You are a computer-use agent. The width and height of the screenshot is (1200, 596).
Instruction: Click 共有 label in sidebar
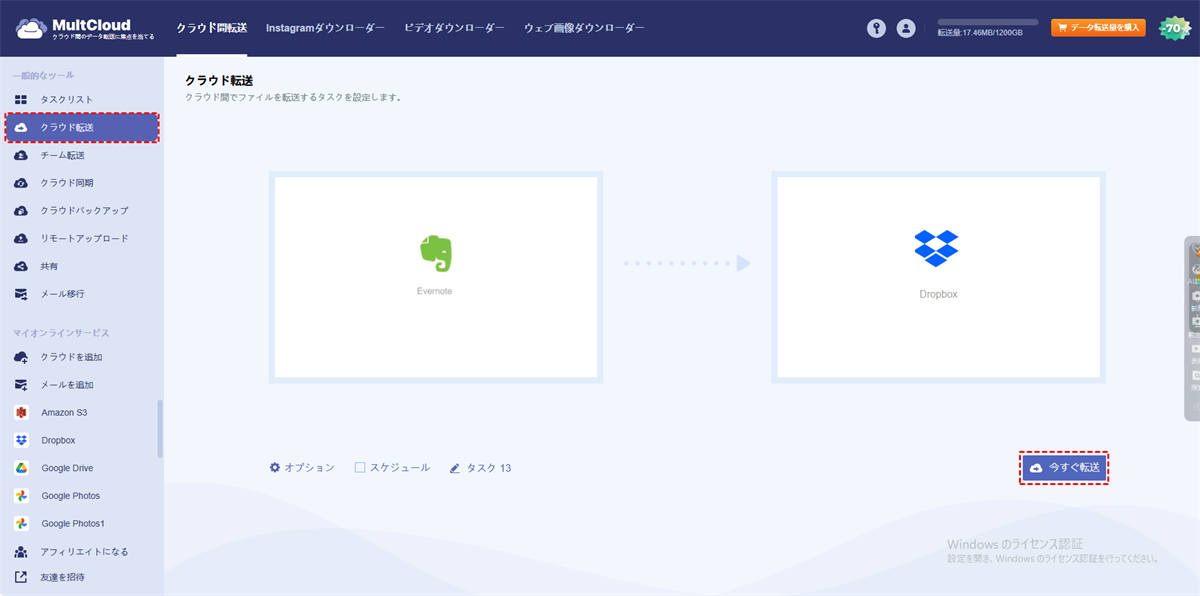pyautogui.click(x=49, y=267)
